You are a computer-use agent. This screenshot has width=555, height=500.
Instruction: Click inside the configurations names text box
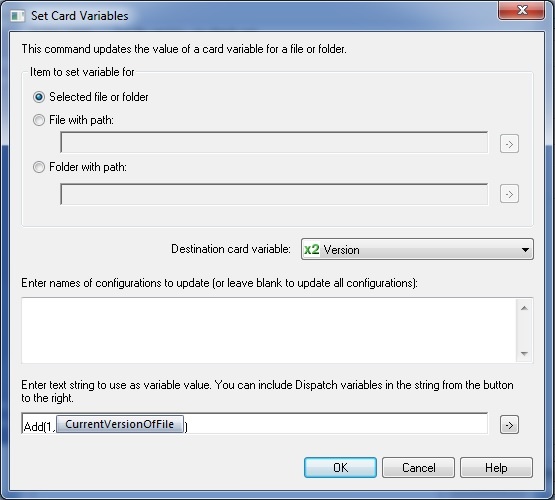click(269, 331)
